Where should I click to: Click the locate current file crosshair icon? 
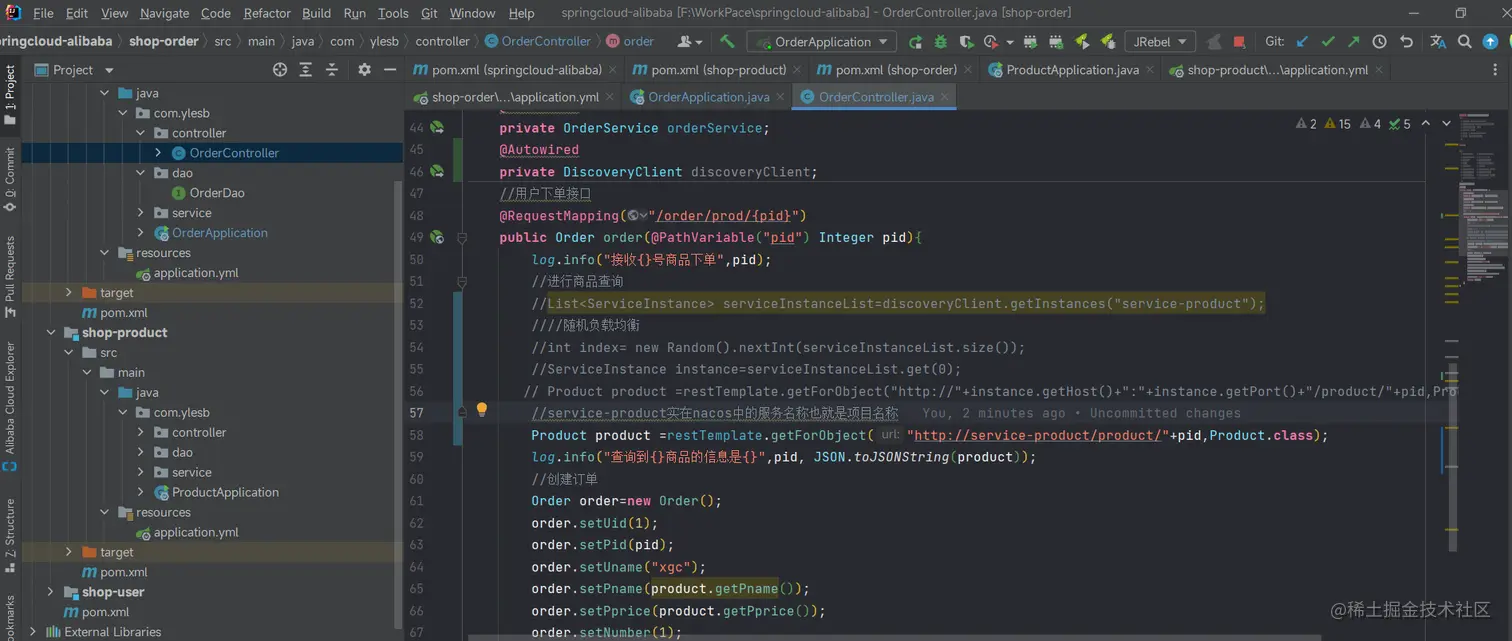pyautogui.click(x=280, y=70)
